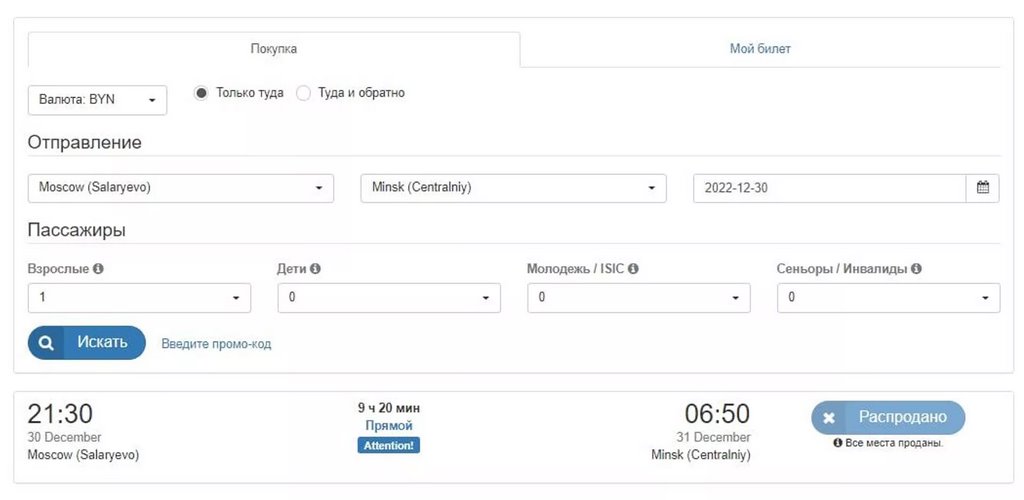The width and height of the screenshot is (1024, 500).
Task: Click info icon next to Молодежь / ISIC
Action: 633,269
